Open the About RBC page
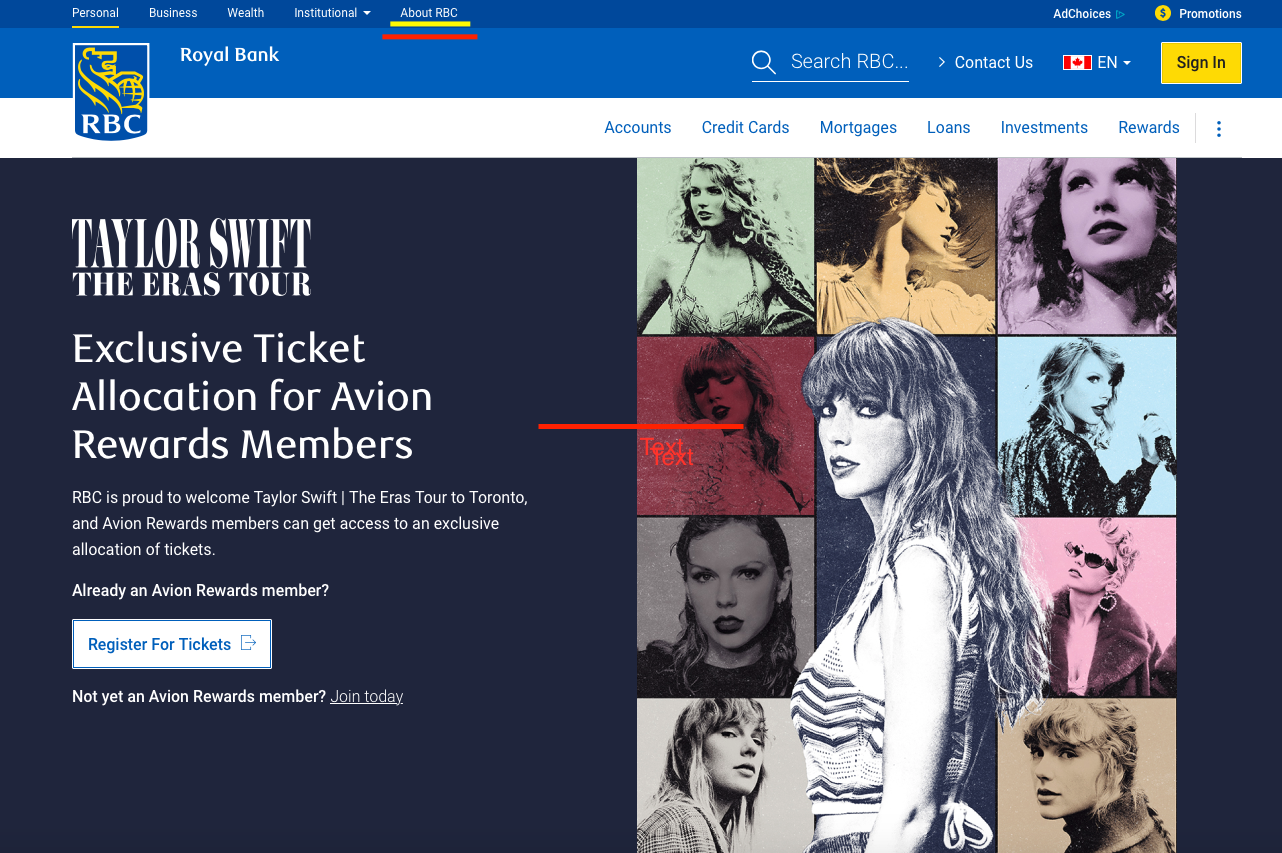The width and height of the screenshot is (1282, 853). tap(429, 13)
